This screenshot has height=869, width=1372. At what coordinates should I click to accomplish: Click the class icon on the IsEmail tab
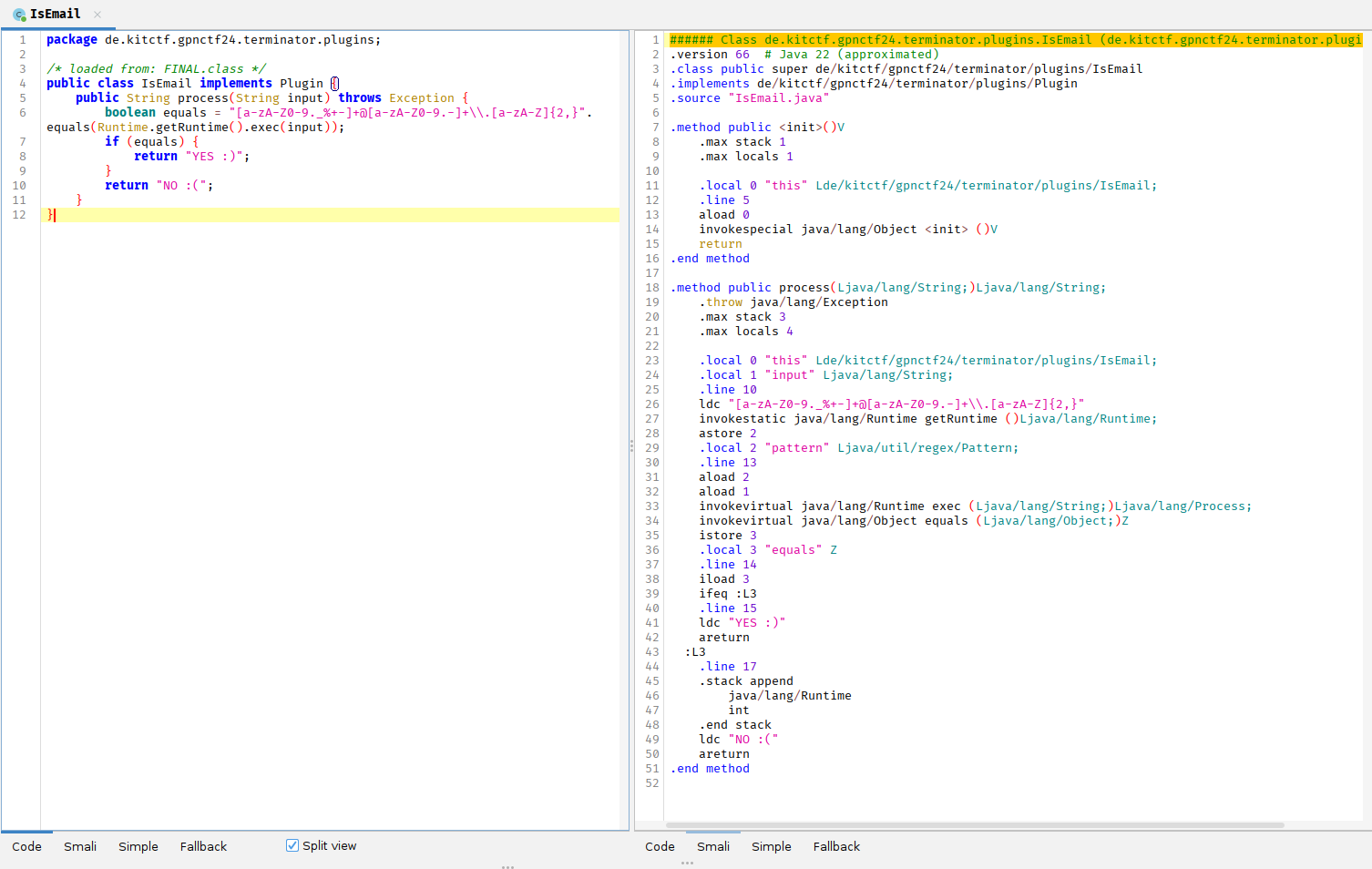pos(18,14)
